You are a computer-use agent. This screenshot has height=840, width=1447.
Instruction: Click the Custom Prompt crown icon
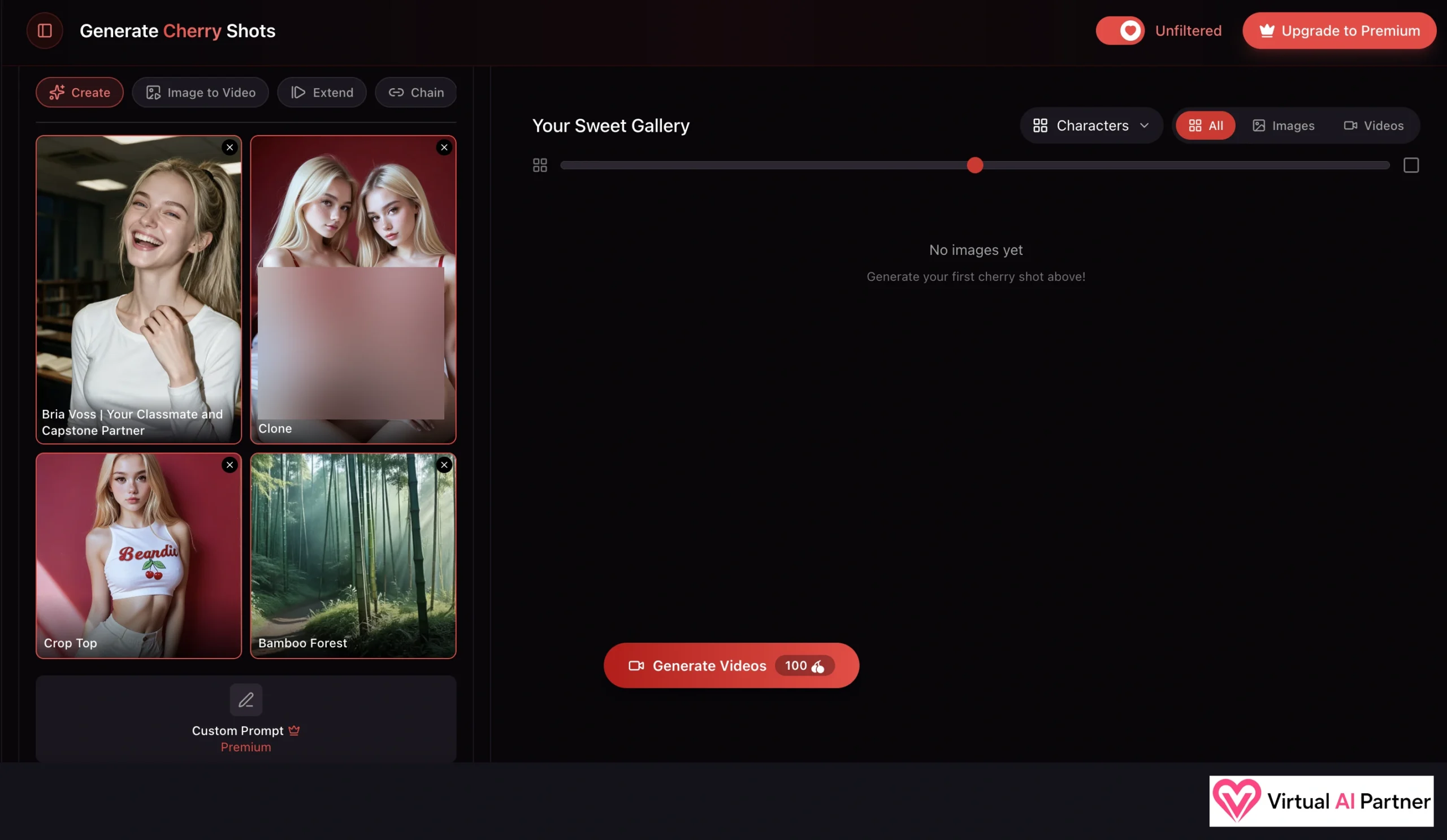point(294,730)
